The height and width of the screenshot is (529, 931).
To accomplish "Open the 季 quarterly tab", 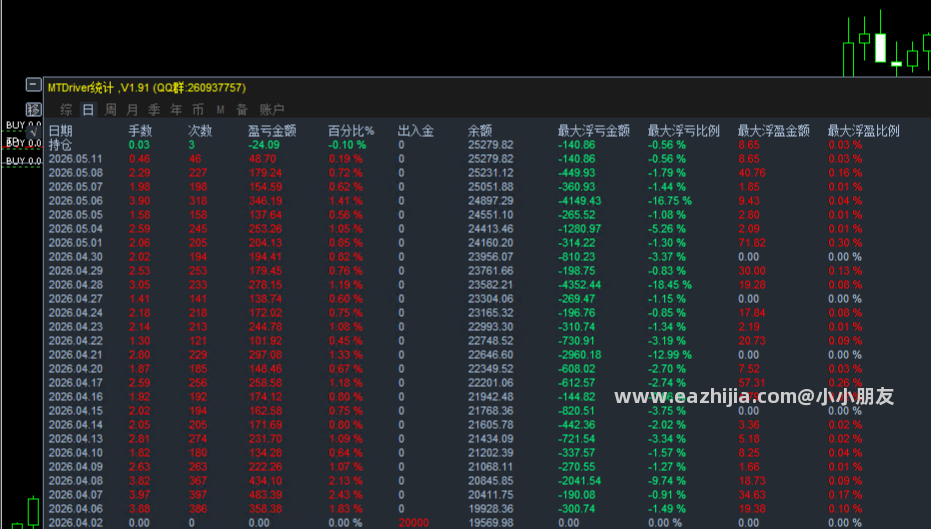I will point(154,110).
